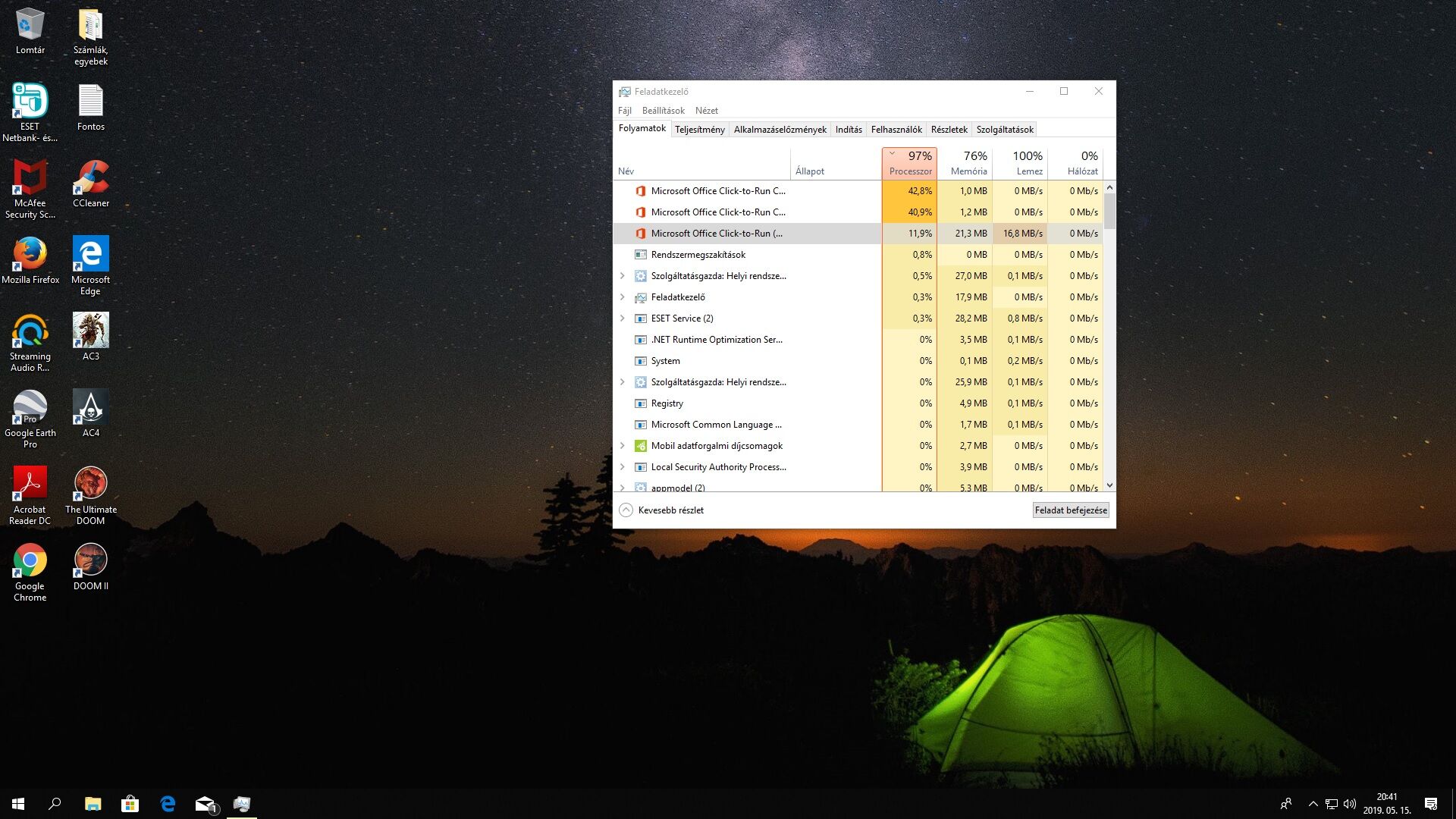Expand the ESET Service (2) group
Screen dimensions: 1456x819
pyautogui.click(x=623, y=318)
